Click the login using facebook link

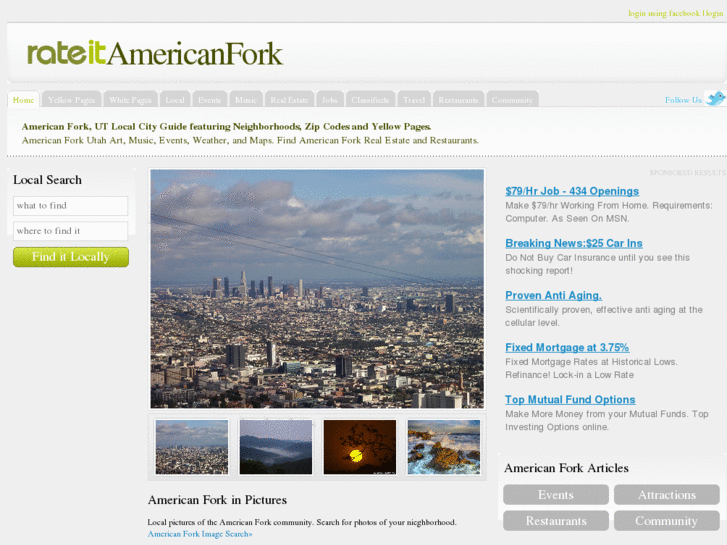coord(664,13)
